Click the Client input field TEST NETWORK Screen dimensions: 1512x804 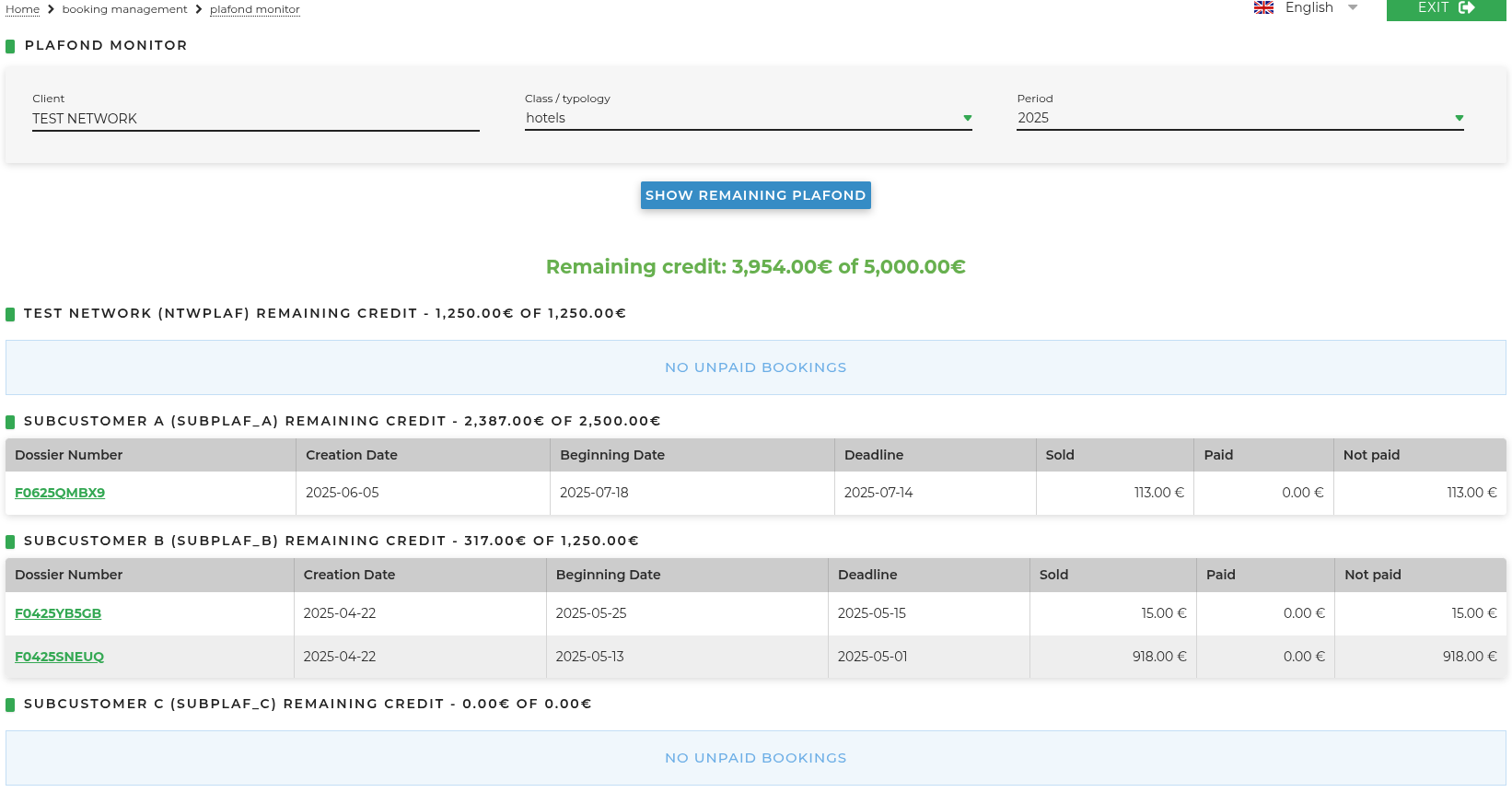[256, 119]
